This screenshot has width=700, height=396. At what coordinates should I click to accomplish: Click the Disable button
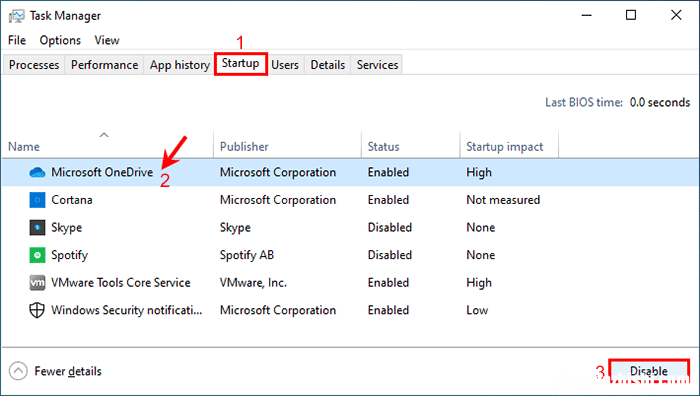[x=649, y=371]
